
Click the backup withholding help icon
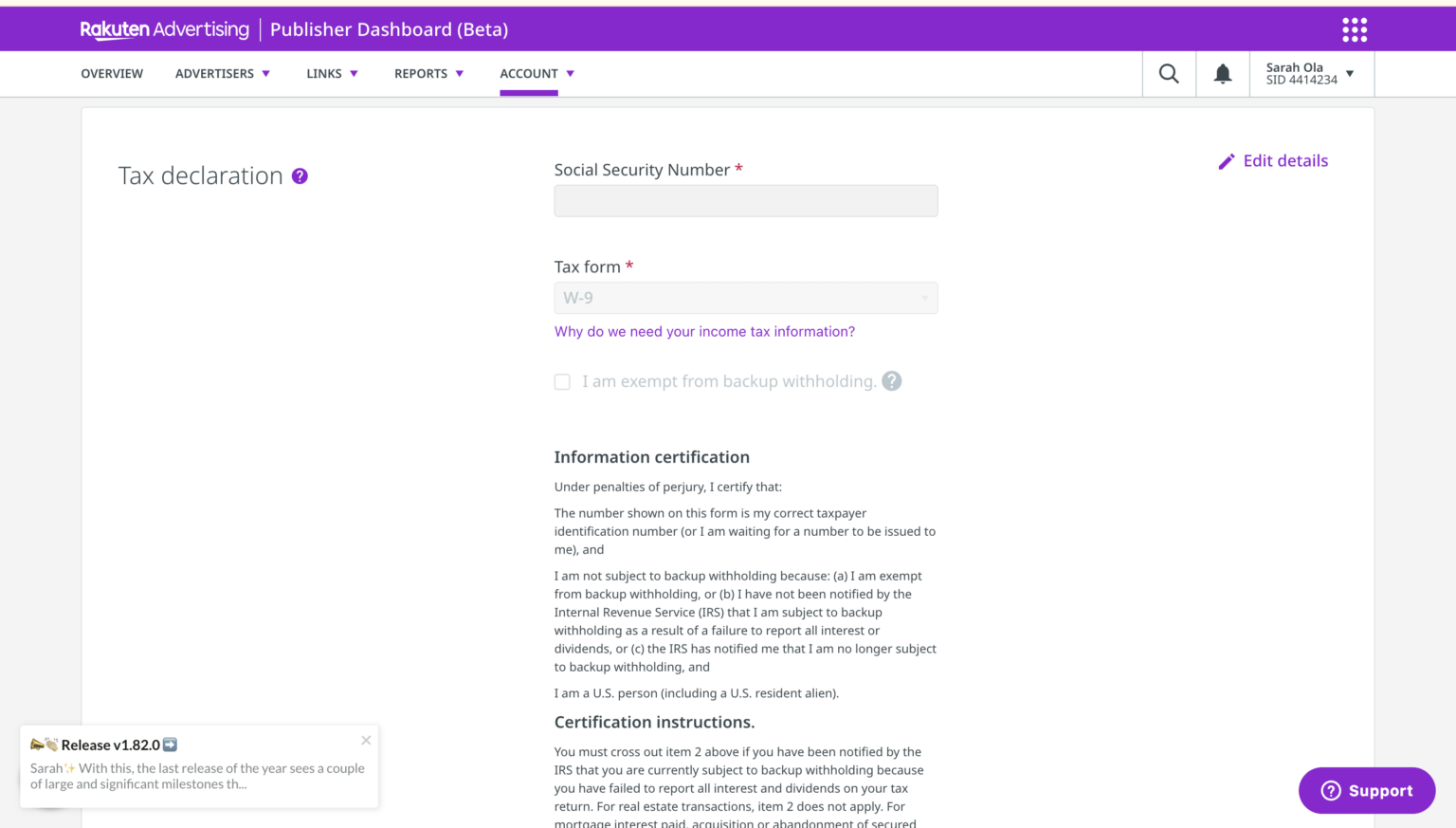[x=892, y=381]
